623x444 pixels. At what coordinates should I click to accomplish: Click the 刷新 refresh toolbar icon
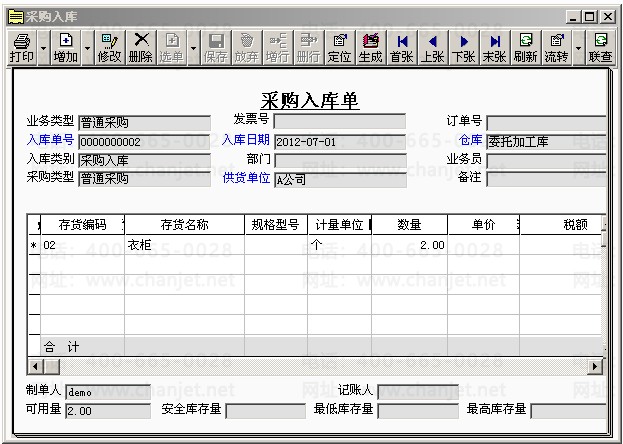pyautogui.click(x=526, y=48)
